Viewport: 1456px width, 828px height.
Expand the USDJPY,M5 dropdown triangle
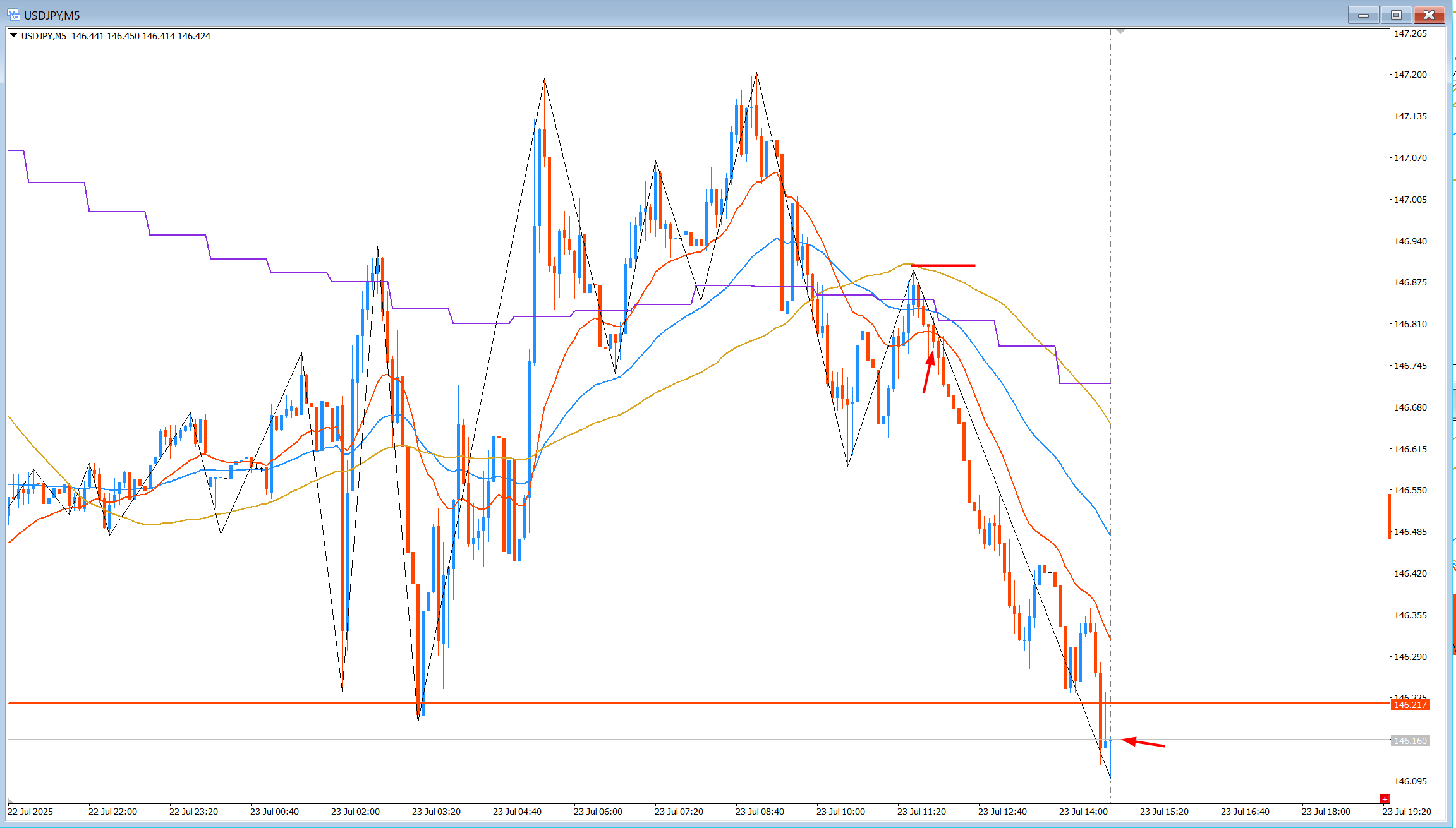tap(13, 36)
